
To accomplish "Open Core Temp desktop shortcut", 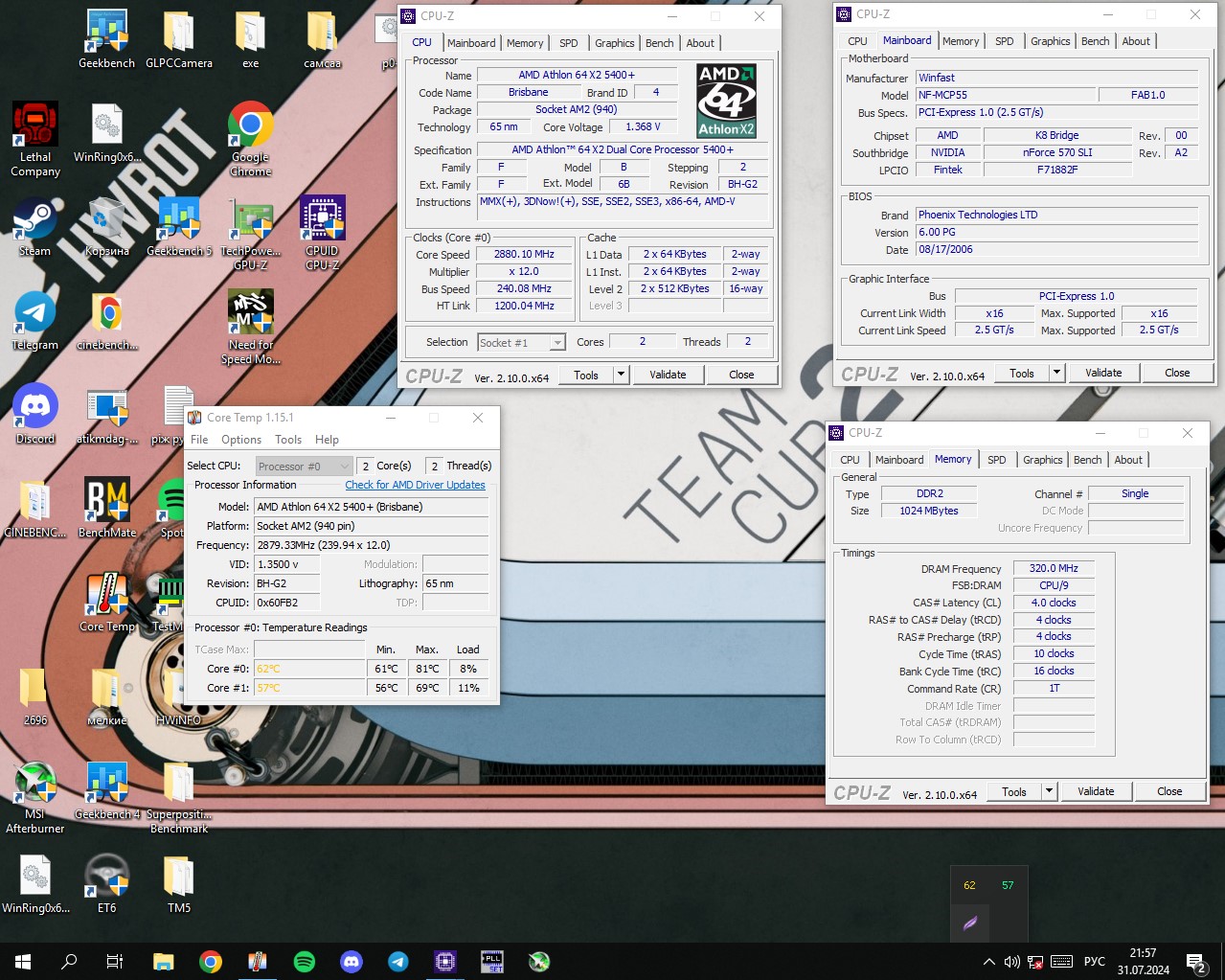I will (x=106, y=602).
